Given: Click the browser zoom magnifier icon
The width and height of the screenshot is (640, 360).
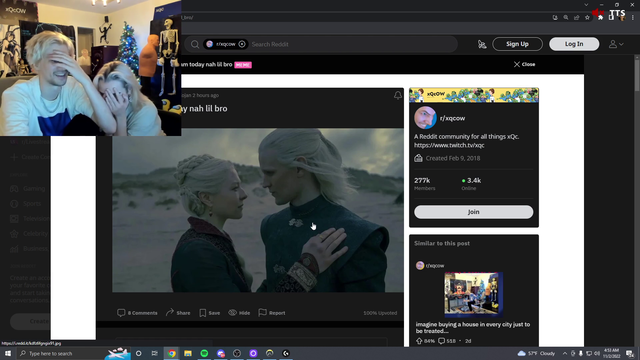Looking at the screenshot, I should pyautogui.click(x=566, y=18).
